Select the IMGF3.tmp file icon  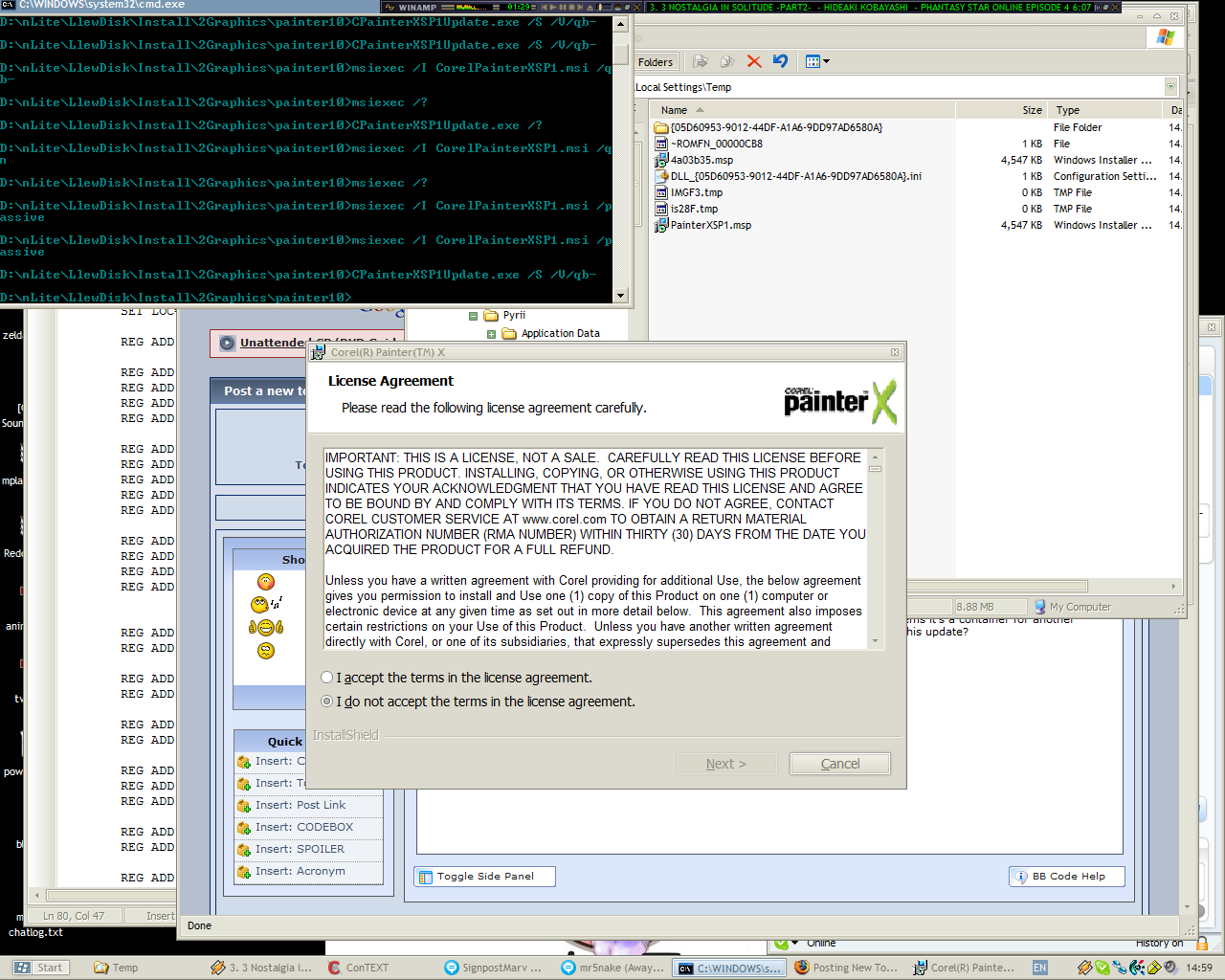(x=661, y=192)
